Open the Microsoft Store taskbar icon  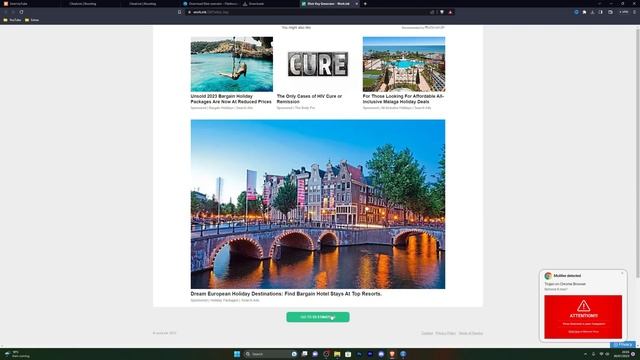click(x=348, y=354)
